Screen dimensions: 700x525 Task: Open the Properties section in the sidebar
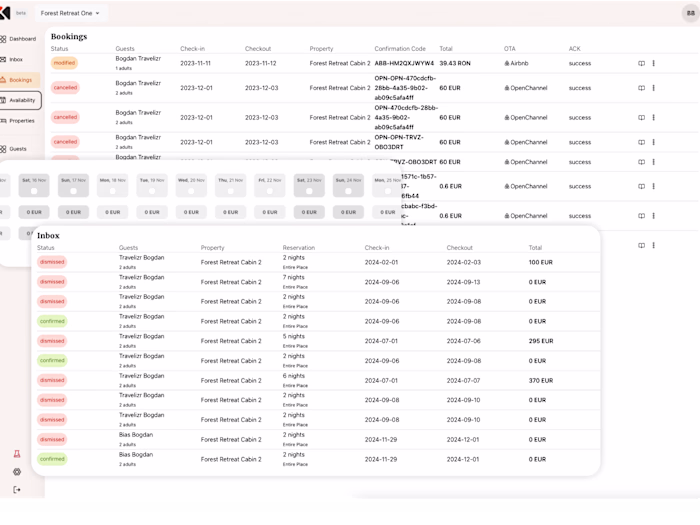(x=18, y=121)
